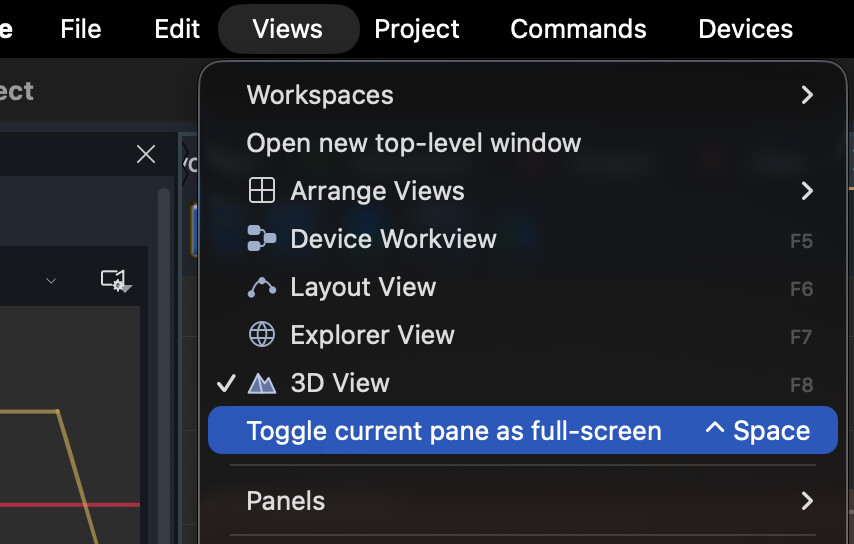The width and height of the screenshot is (854, 544).
Task: Open the Edit menu
Action: coord(177,29)
